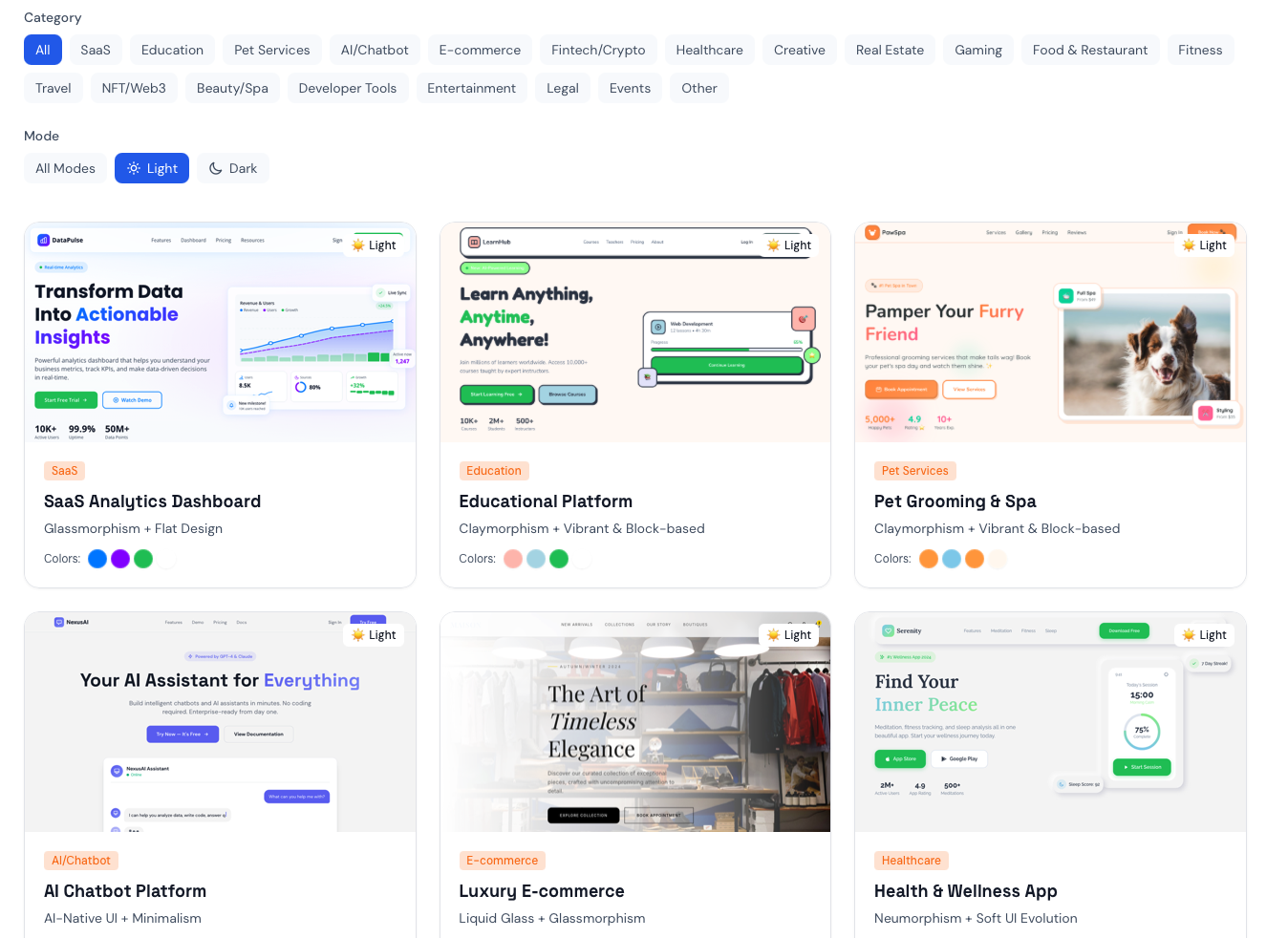Click green color swatch on SaaS Analytics card
Screen dimensions: 1288x938
143,559
